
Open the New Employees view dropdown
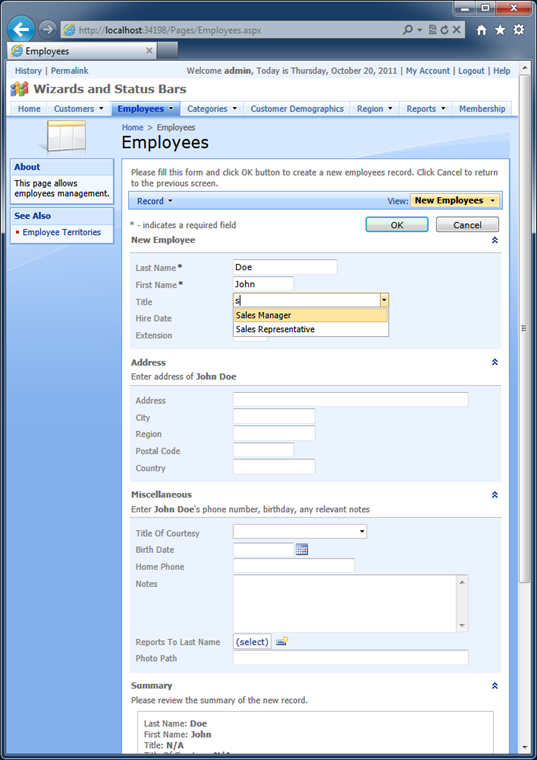pos(455,201)
